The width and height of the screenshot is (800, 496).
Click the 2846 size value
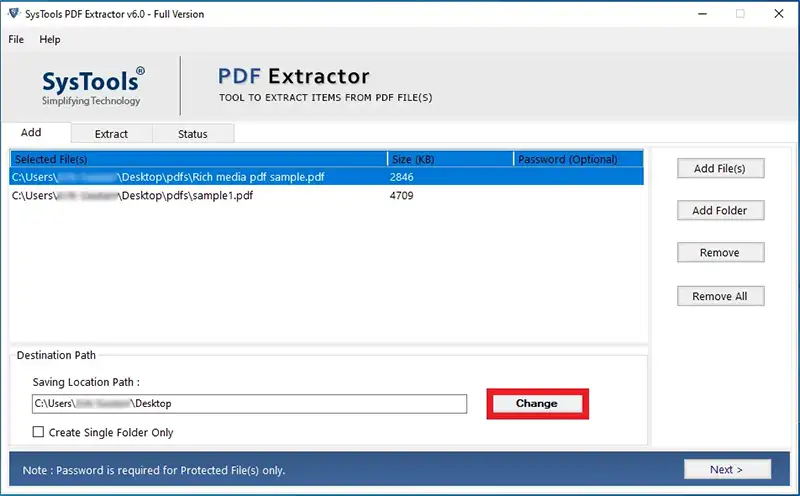tap(402, 177)
